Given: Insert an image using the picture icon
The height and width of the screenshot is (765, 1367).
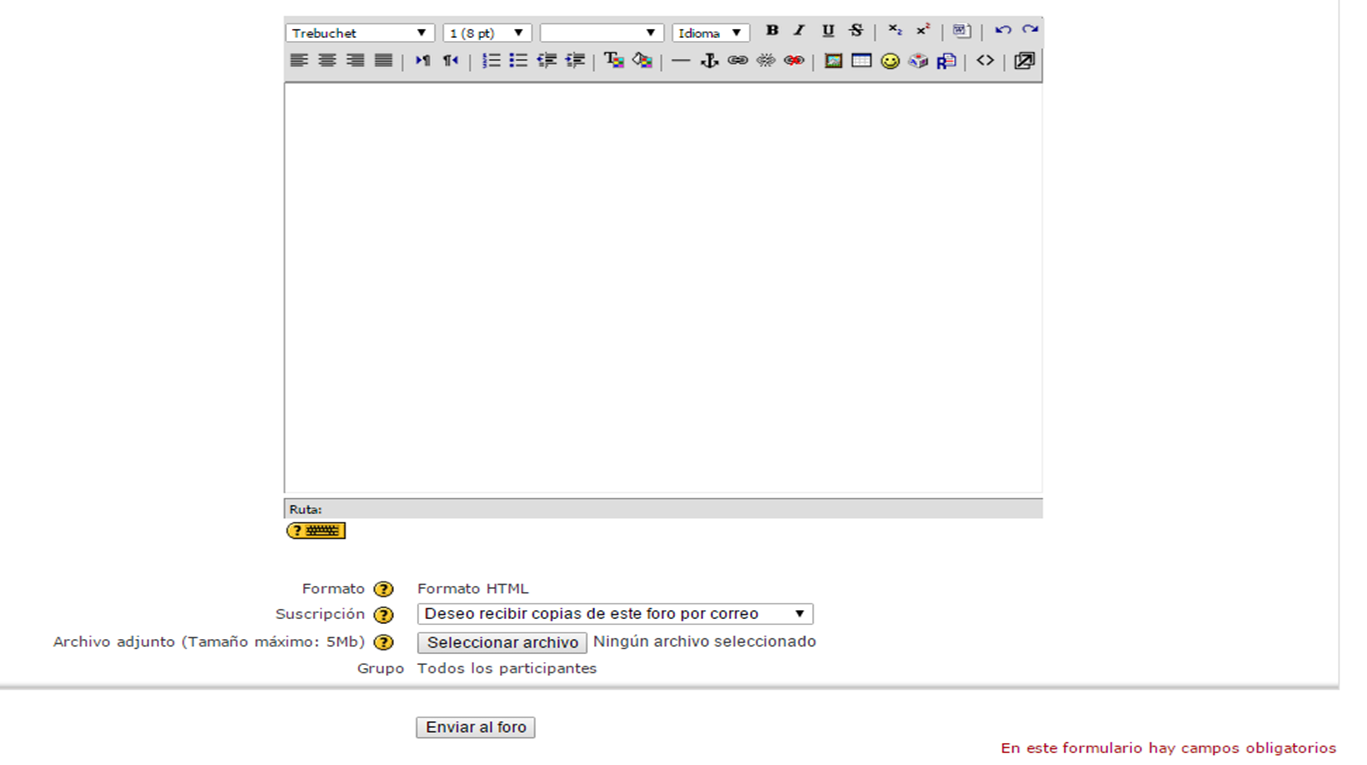Looking at the screenshot, I should tap(833, 61).
